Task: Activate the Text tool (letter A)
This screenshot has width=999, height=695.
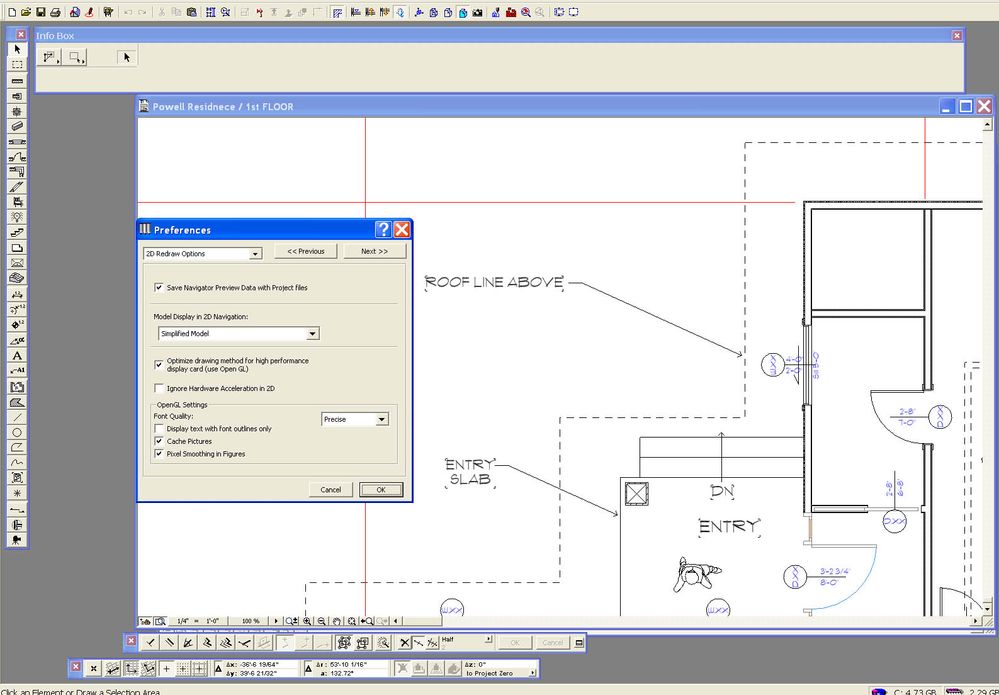Action: [18, 355]
